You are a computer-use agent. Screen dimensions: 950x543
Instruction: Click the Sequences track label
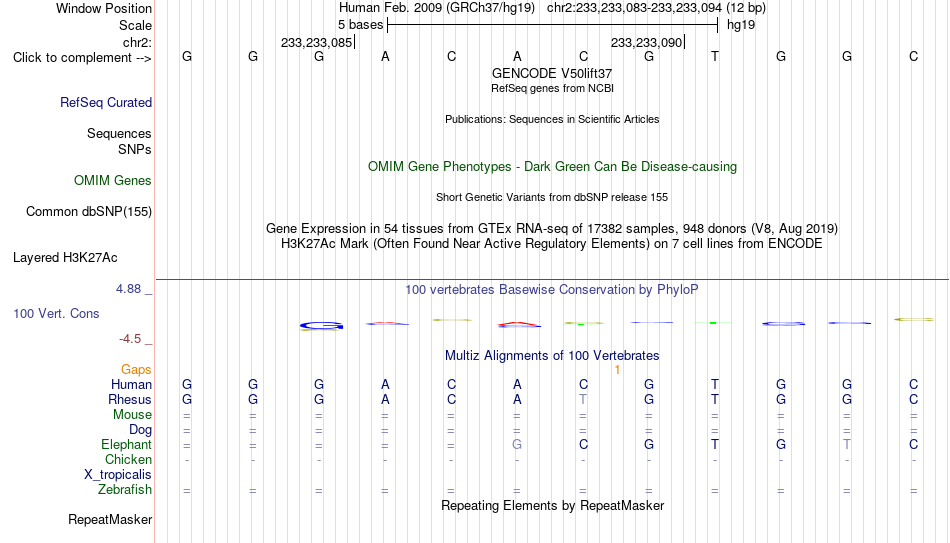point(119,133)
